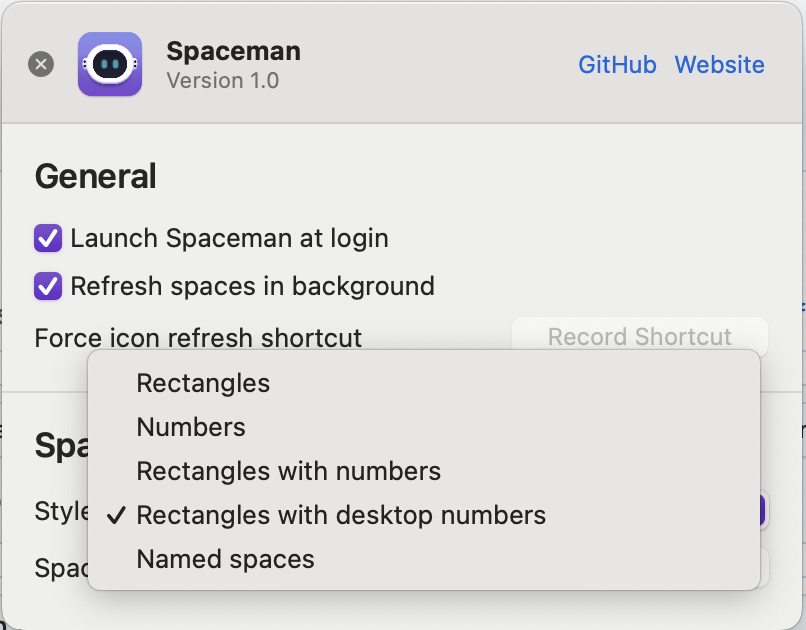The width and height of the screenshot is (806, 630).
Task: Disable Launch Spaceman at login
Action: [48, 239]
